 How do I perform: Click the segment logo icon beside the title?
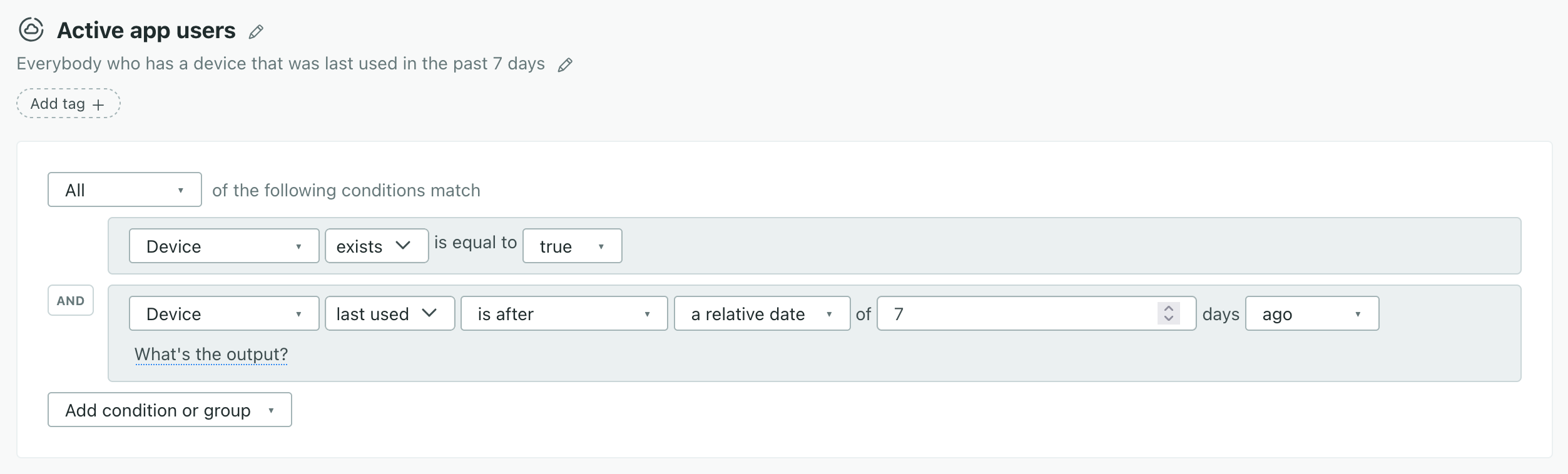[31, 29]
